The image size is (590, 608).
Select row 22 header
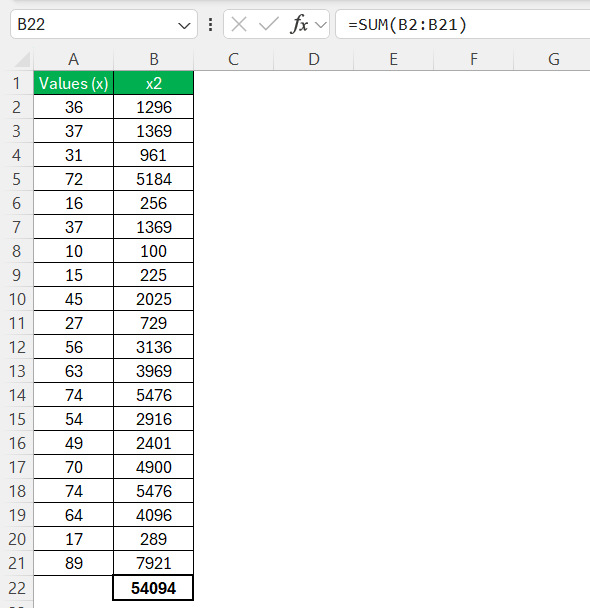[17, 588]
